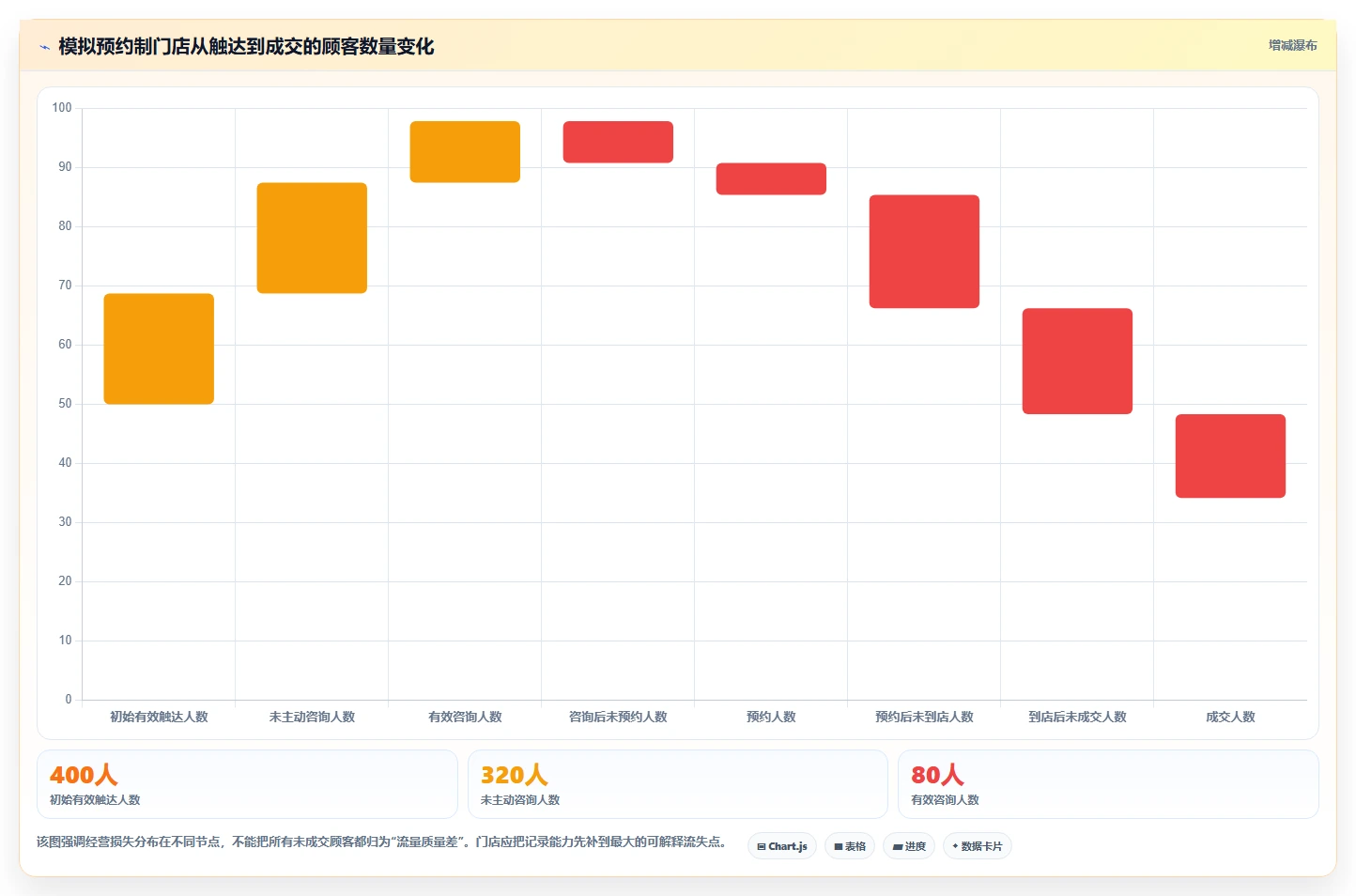Click the x-axis label 初始有效触达人数
The image size is (1356, 896).
tap(159, 717)
